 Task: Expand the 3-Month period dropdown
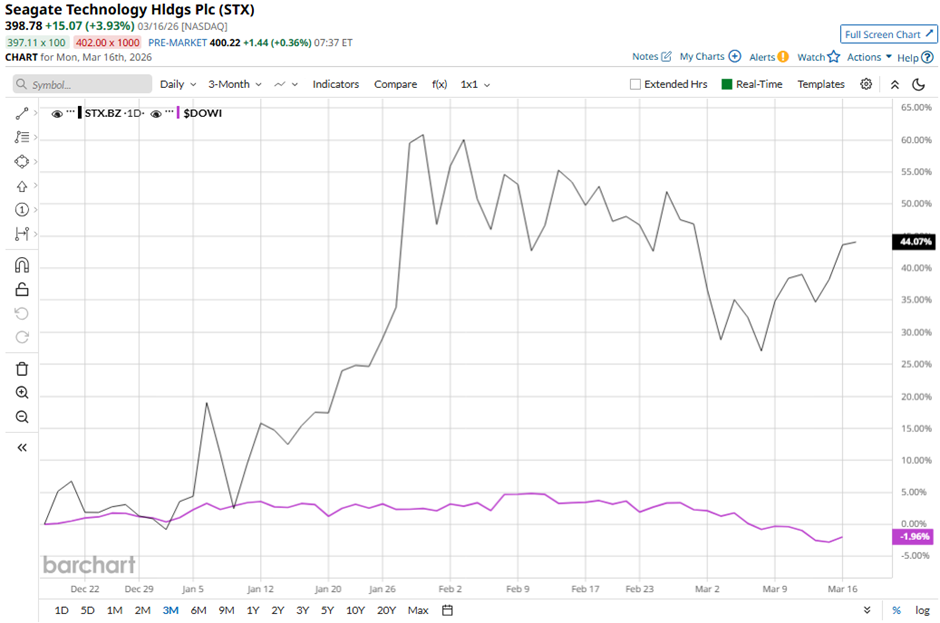coord(236,85)
